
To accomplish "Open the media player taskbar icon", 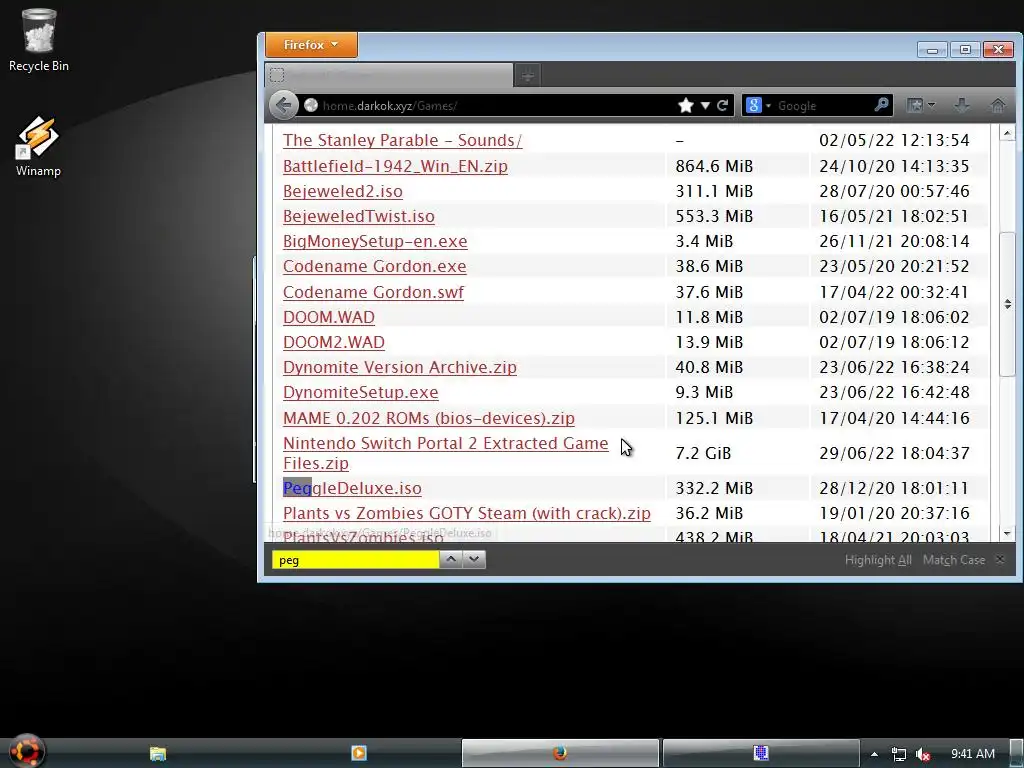I will (359, 753).
